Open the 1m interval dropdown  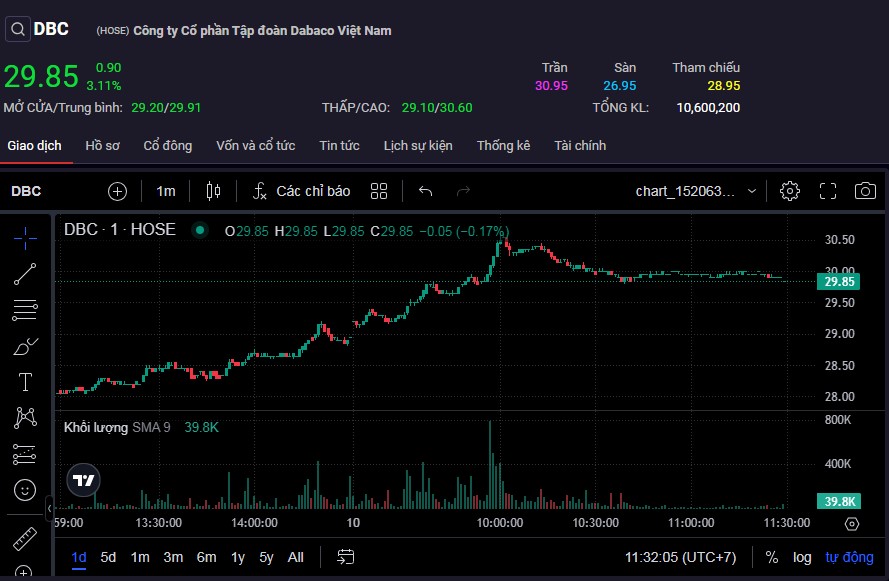point(166,191)
